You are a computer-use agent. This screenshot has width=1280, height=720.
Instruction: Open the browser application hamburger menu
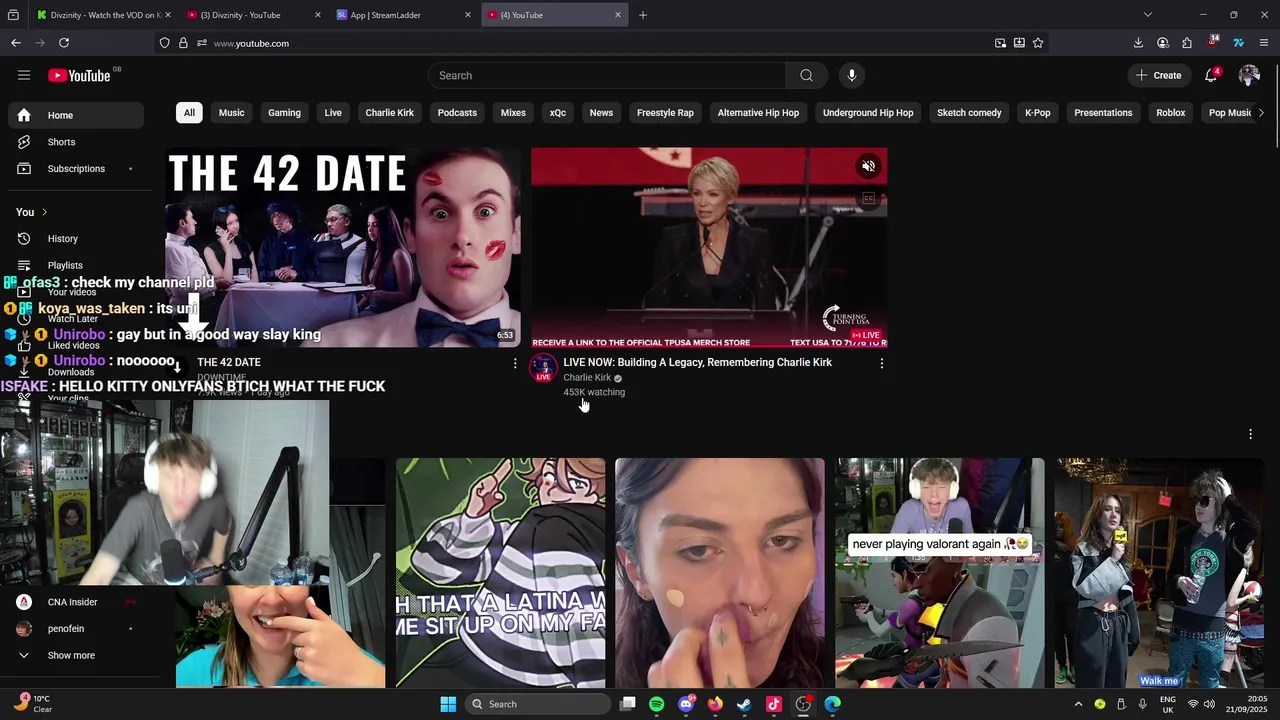tap(1264, 43)
